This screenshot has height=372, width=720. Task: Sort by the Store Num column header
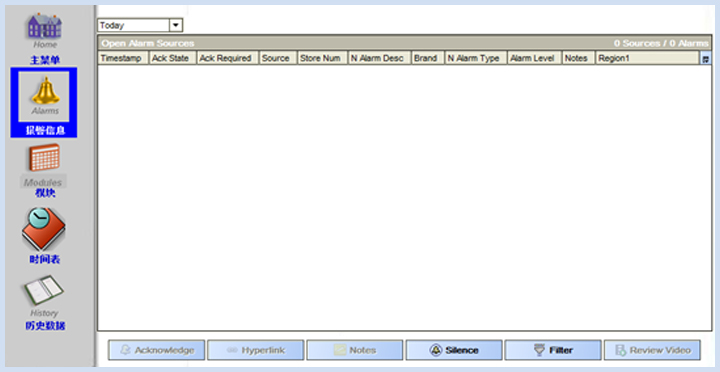322,58
